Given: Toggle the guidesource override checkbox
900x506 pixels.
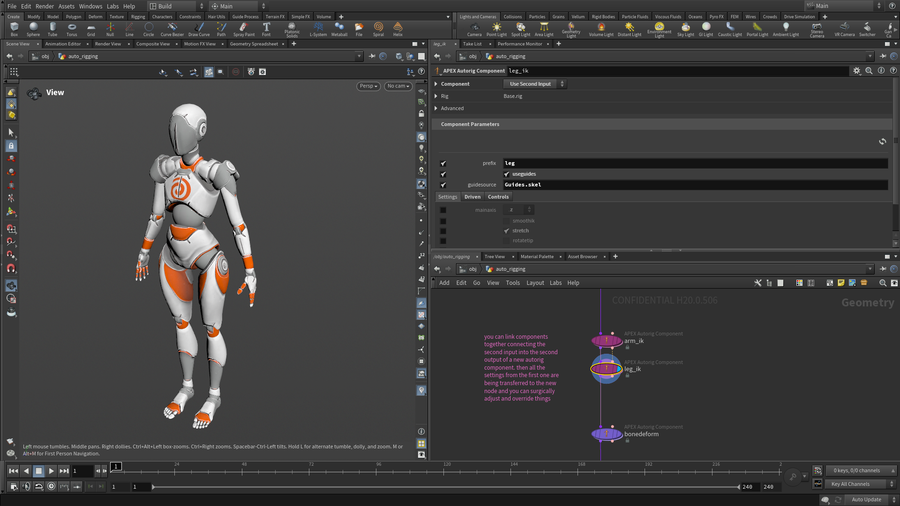Looking at the screenshot, I should pos(443,185).
